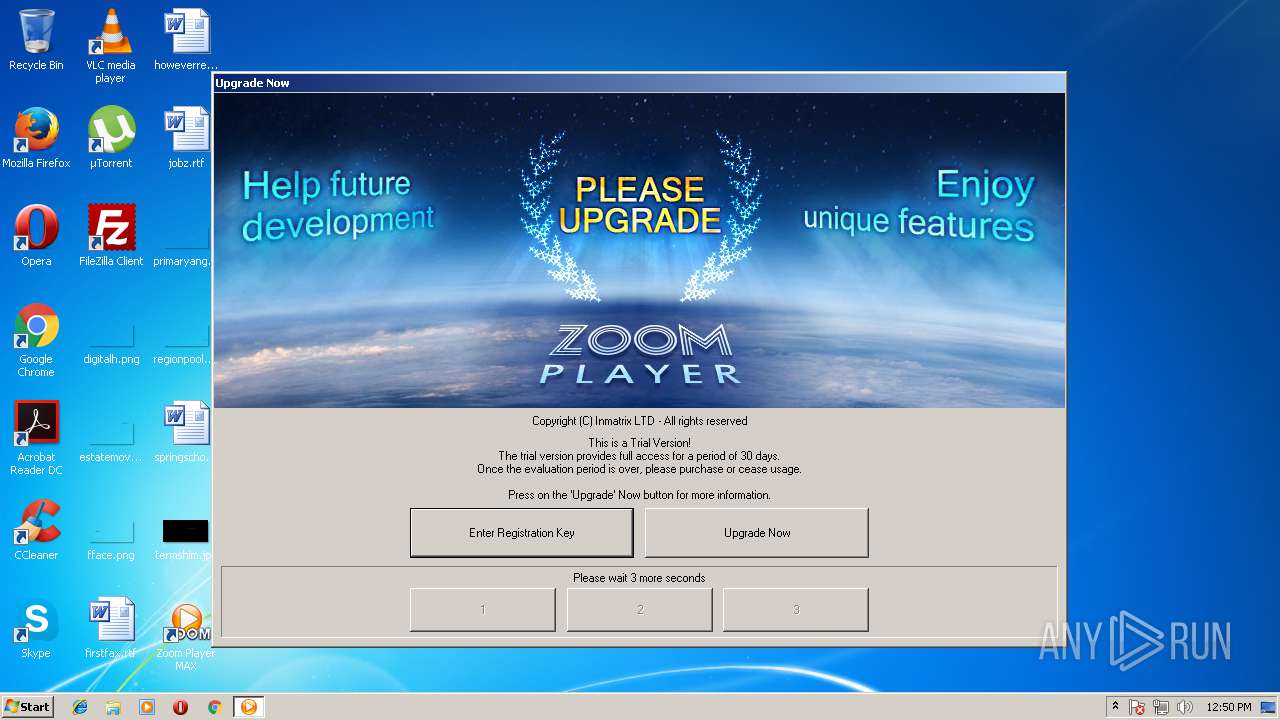This screenshot has width=1280, height=720.
Task: Open the Windows Start menu
Action: (x=28, y=707)
